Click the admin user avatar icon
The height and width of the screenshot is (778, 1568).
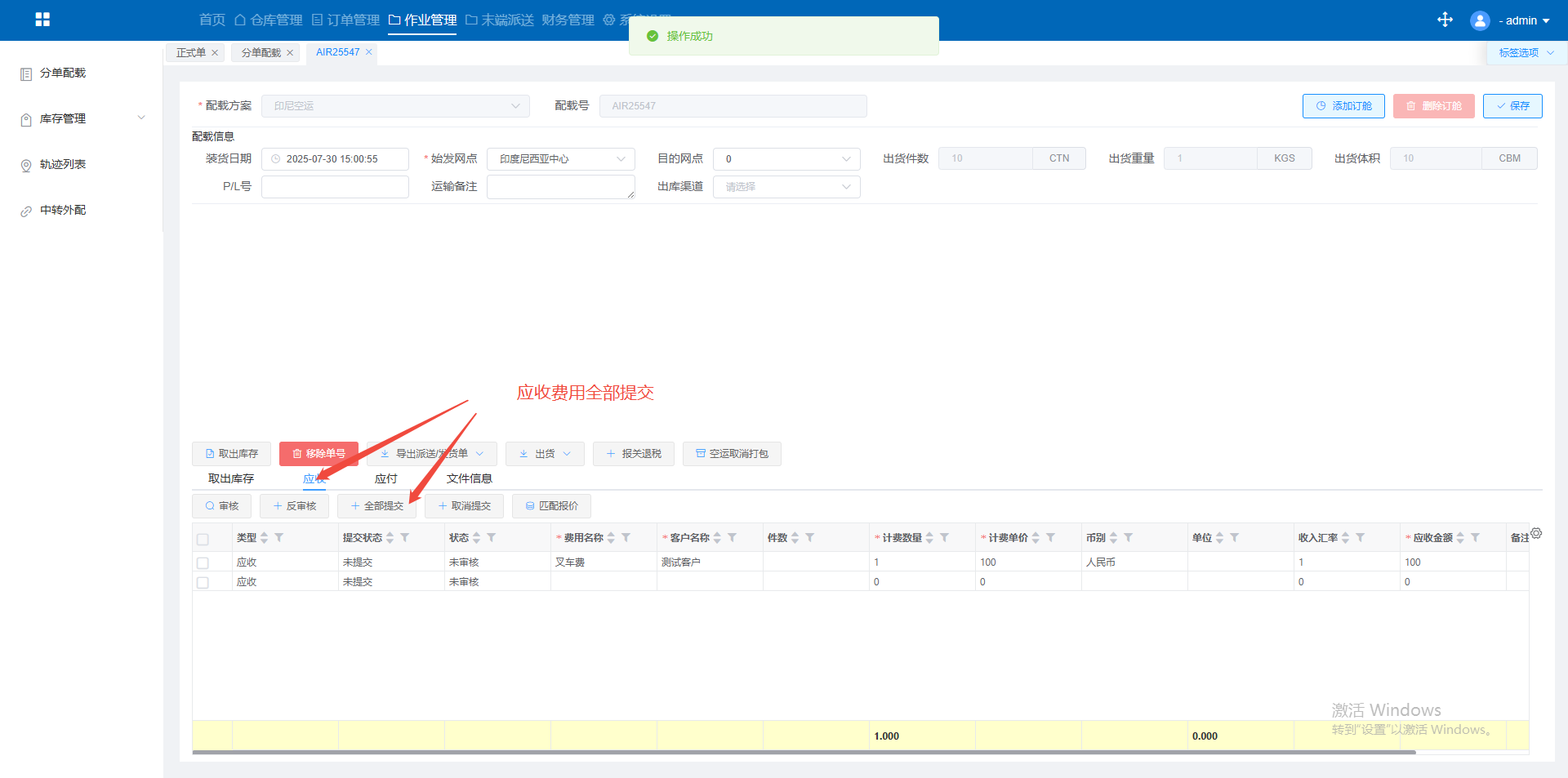(x=1479, y=20)
